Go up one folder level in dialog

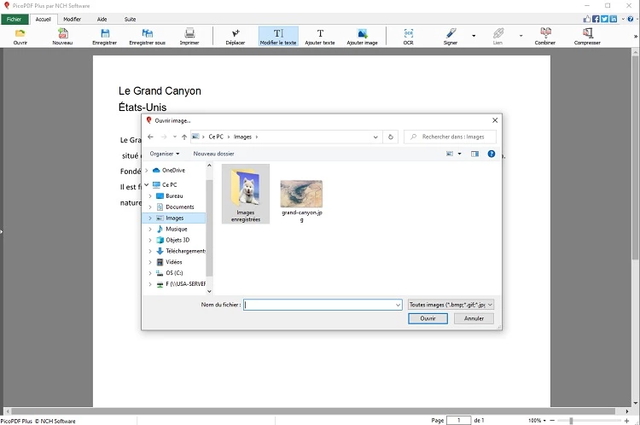click(184, 136)
